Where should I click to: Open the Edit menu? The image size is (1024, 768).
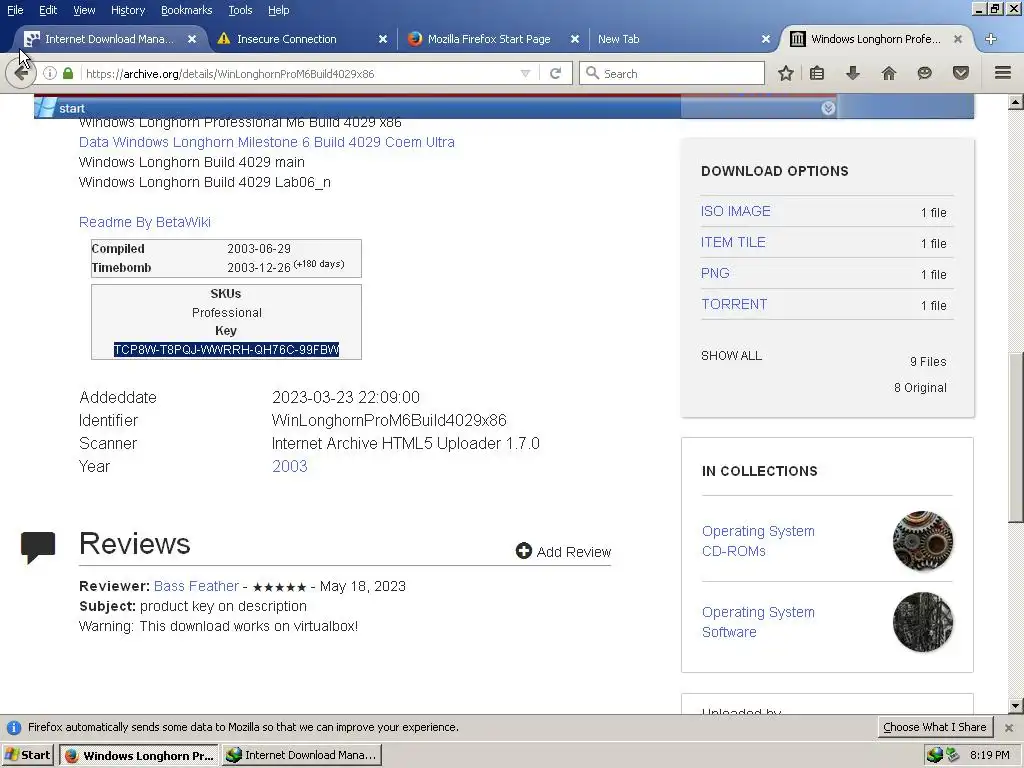click(48, 10)
